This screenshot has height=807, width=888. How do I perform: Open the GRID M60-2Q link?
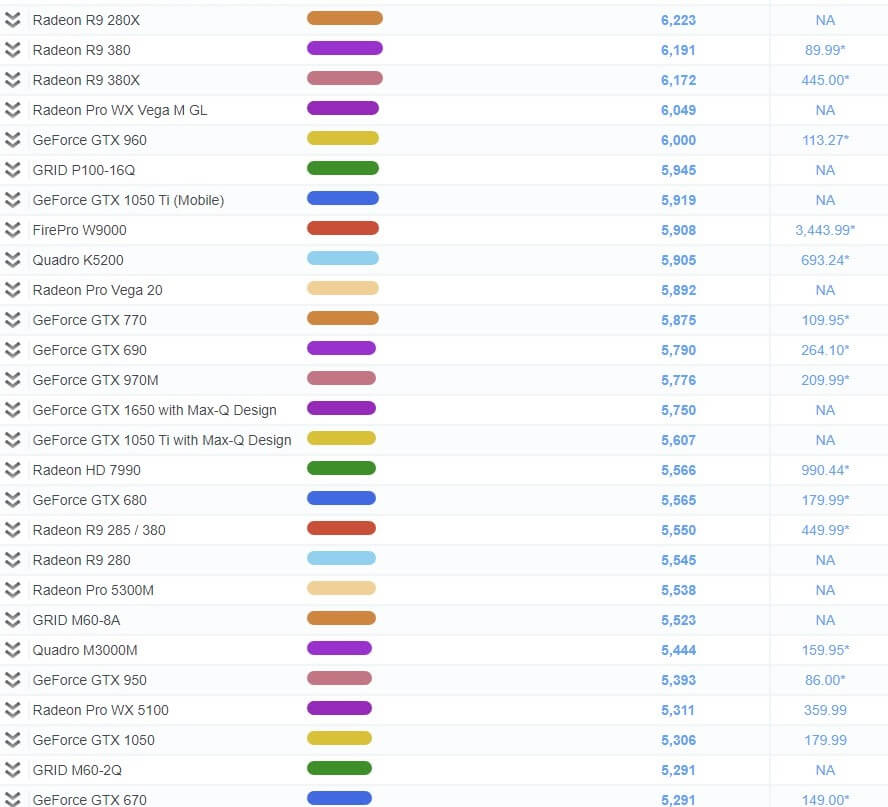[77, 771]
